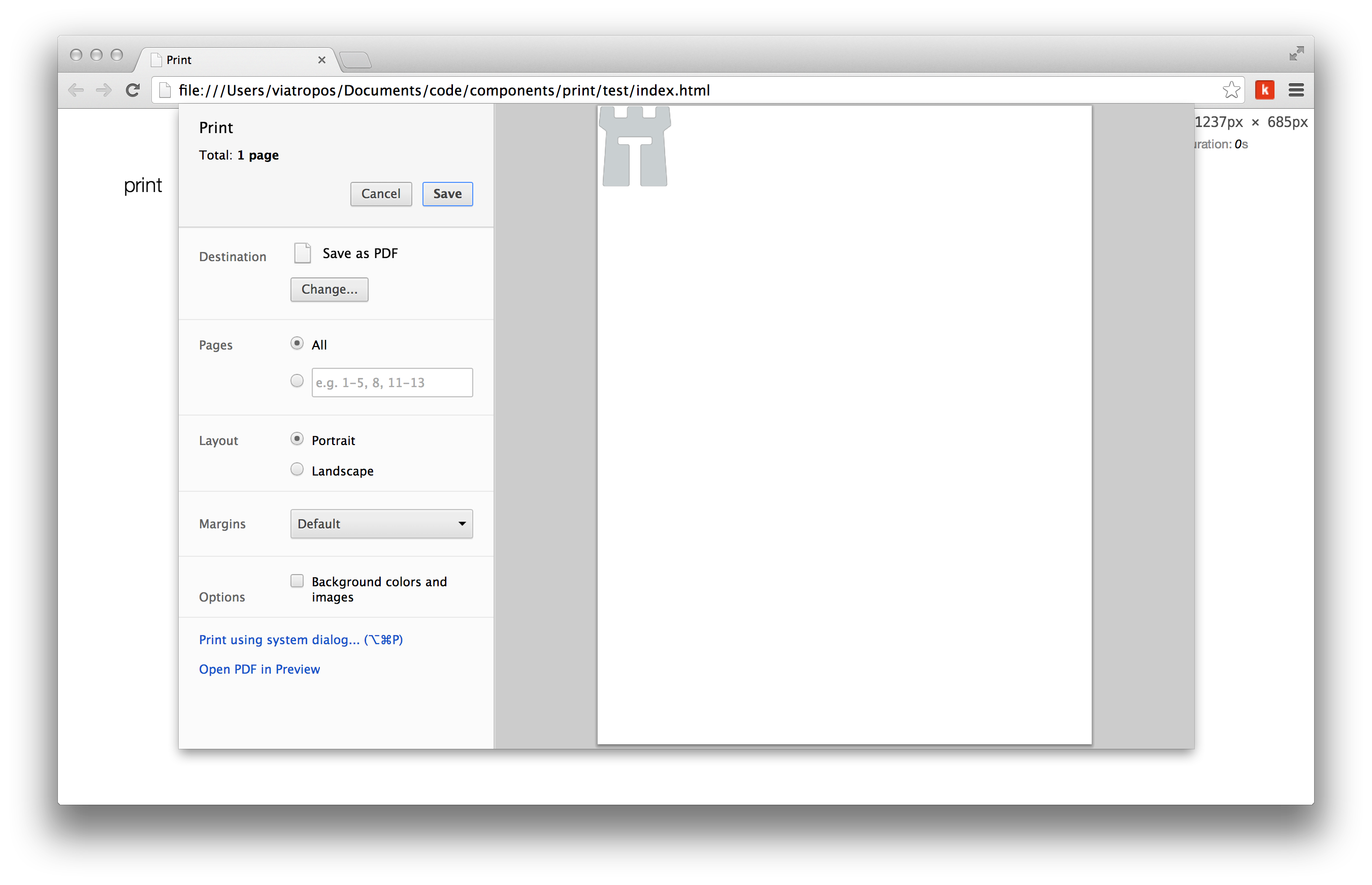1372x885 pixels.
Task: Click the page icon in address bar
Action: click(165, 90)
